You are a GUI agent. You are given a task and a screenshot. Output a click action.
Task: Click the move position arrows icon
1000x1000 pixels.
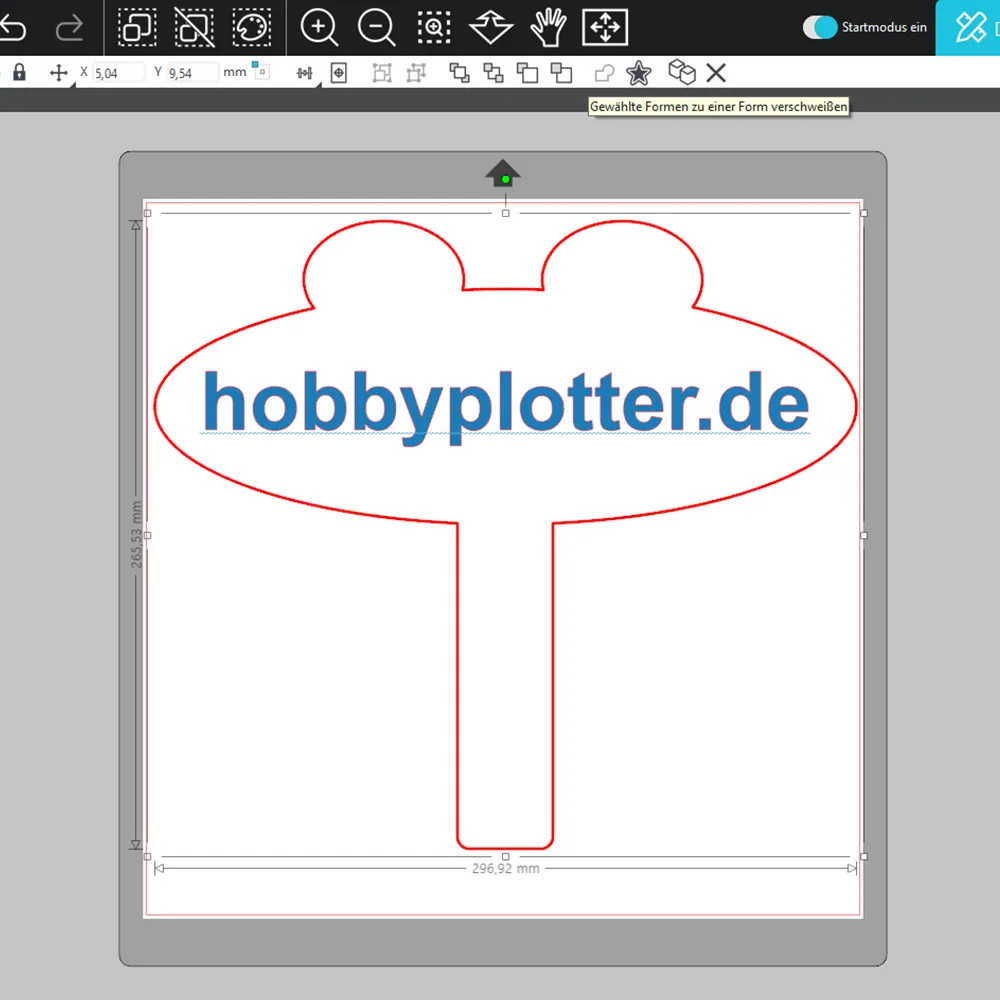pos(59,73)
